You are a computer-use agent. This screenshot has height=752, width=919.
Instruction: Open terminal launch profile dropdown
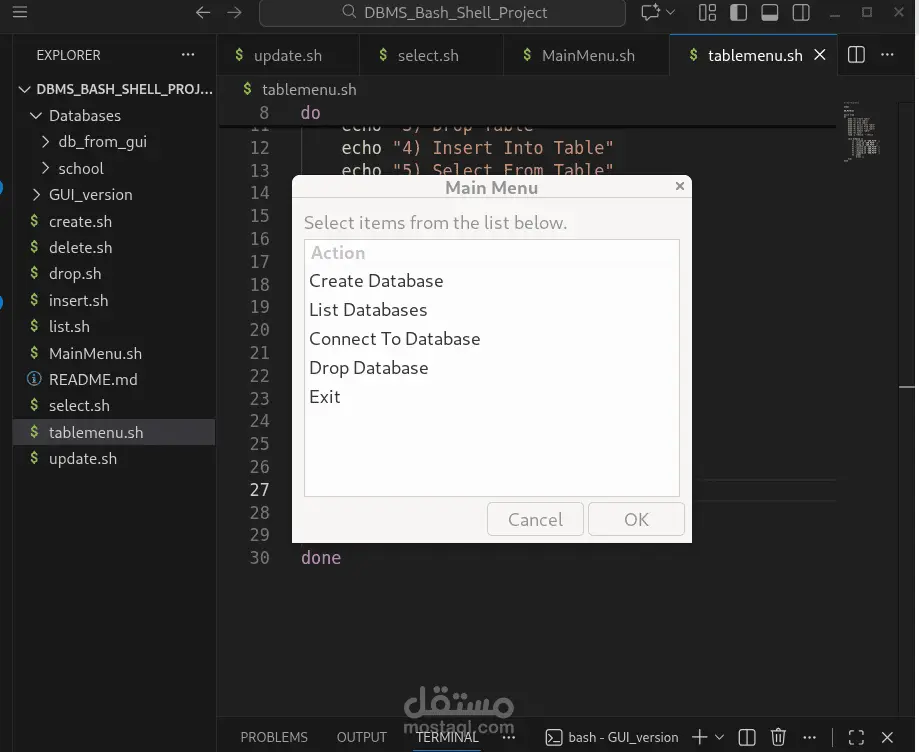pos(718,737)
